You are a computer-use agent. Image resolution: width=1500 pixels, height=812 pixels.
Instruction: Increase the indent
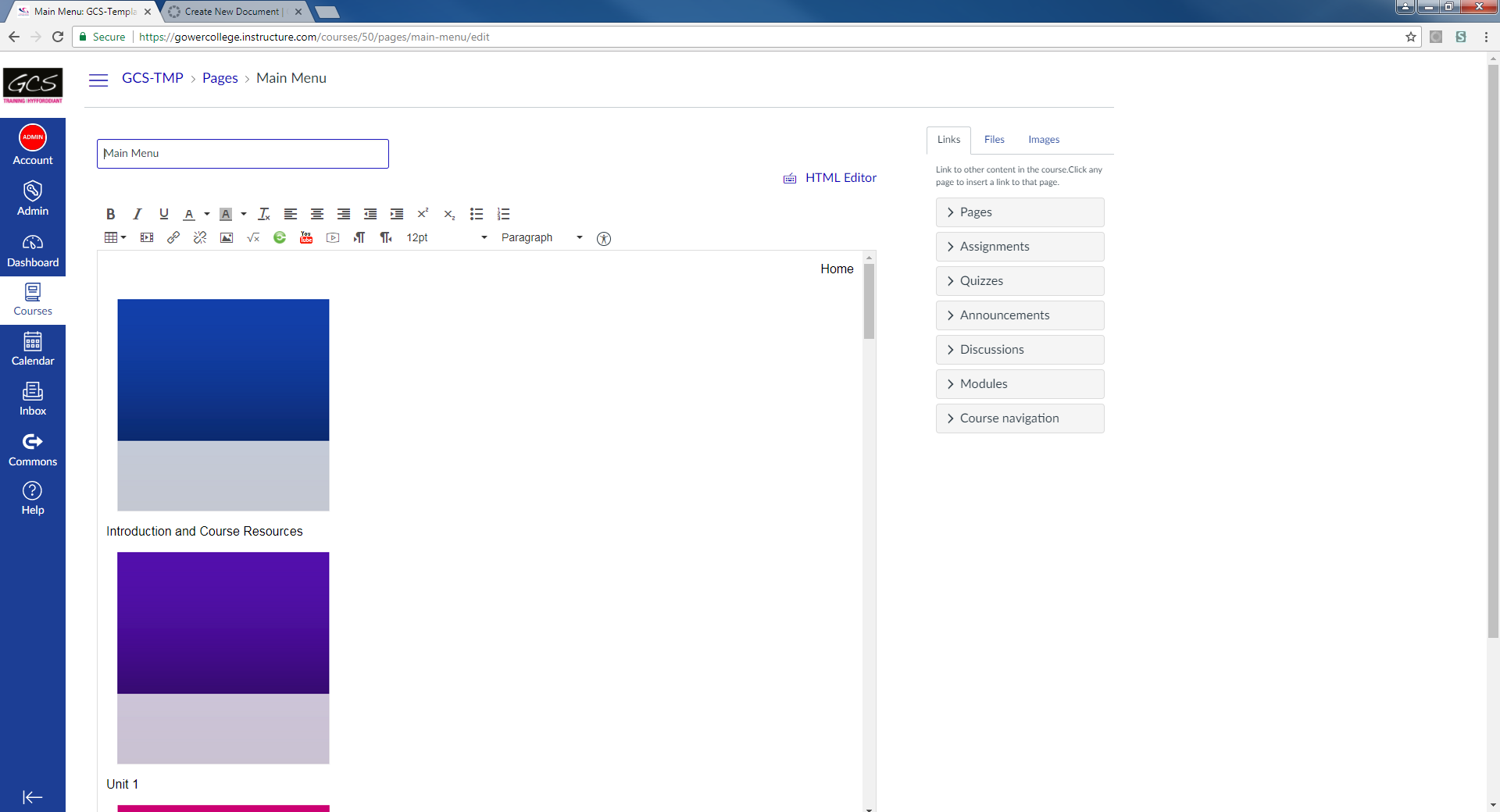click(397, 214)
